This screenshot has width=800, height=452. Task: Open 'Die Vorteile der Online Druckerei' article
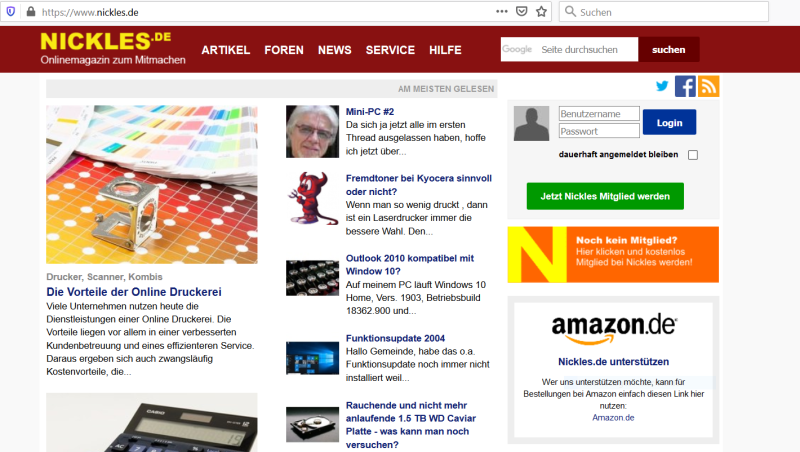click(134, 292)
